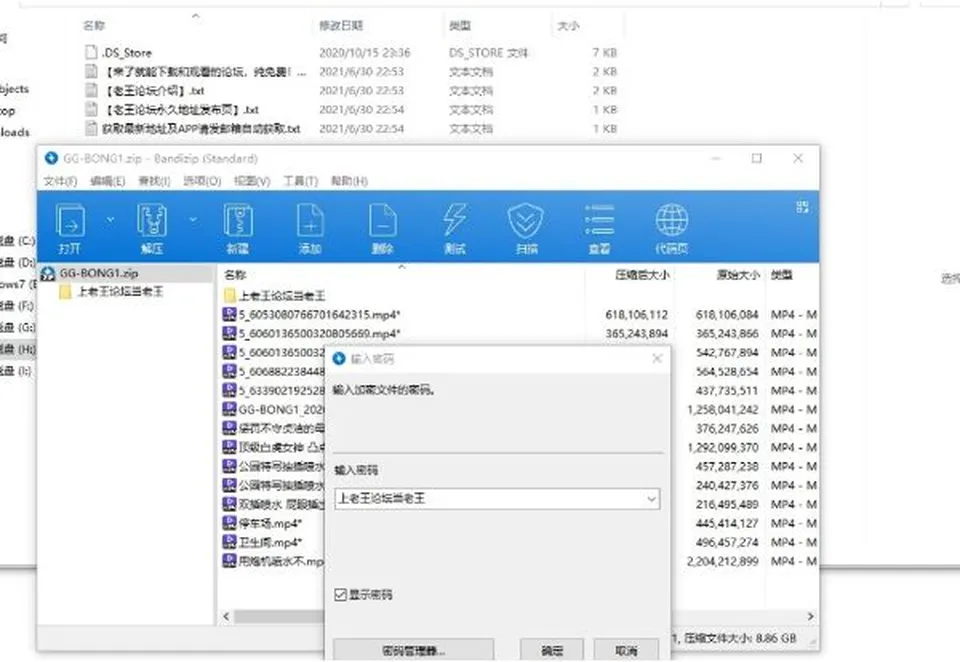Image resolution: width=960 pixels, height=662 pixels.
Task: Expand the Extract button dropdown arrow
Action: tap(193, 219)
